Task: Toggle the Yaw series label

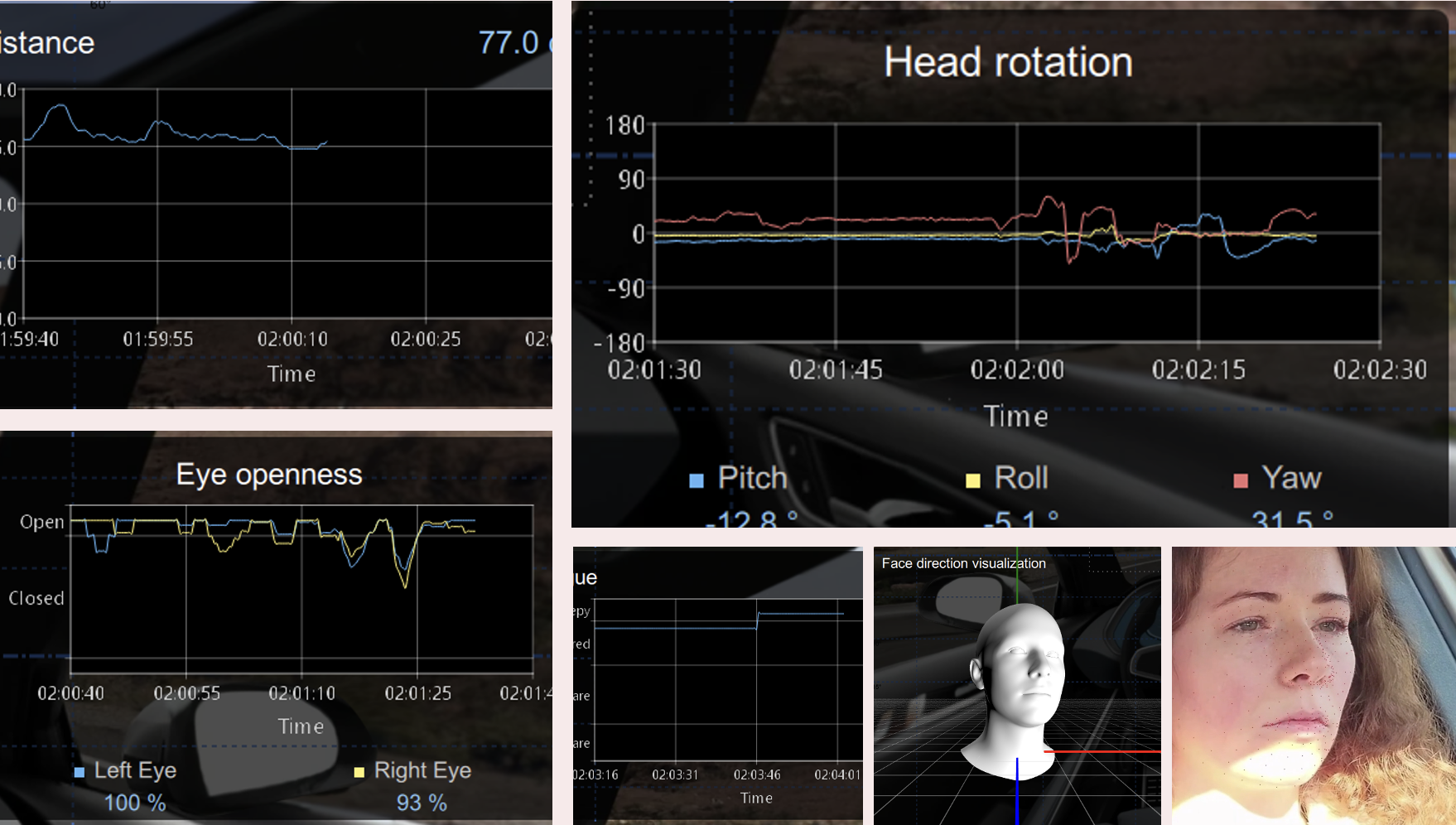Action: click(x=1291, y=478)
